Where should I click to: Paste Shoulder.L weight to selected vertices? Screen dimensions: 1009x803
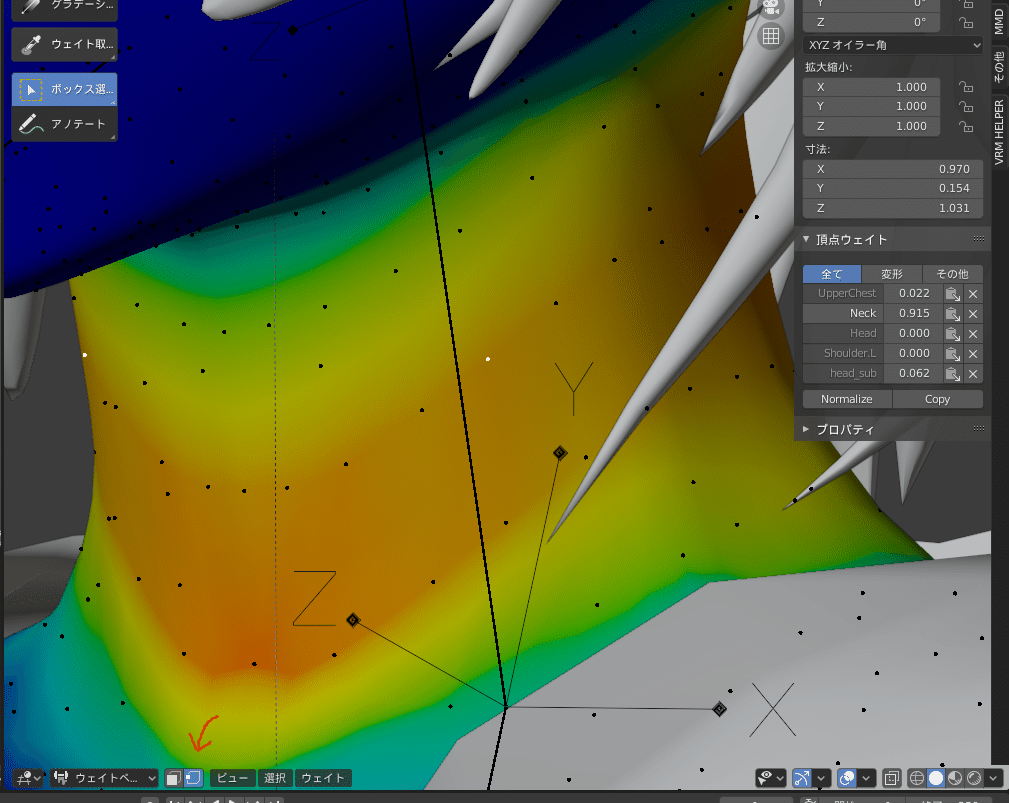click(953, 354)
